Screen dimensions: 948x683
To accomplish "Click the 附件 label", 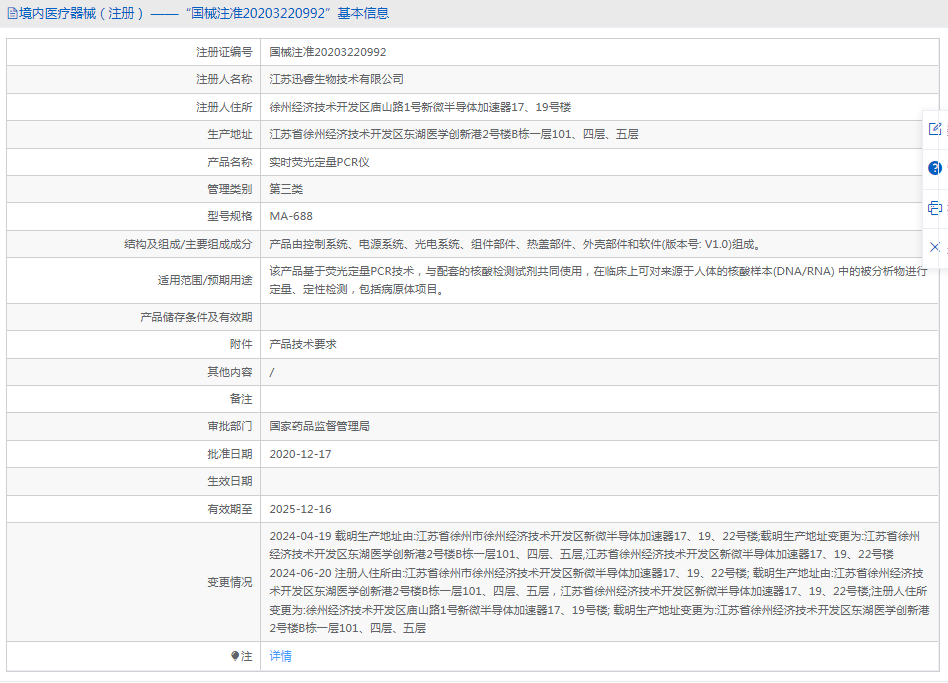I will point(241,344).
